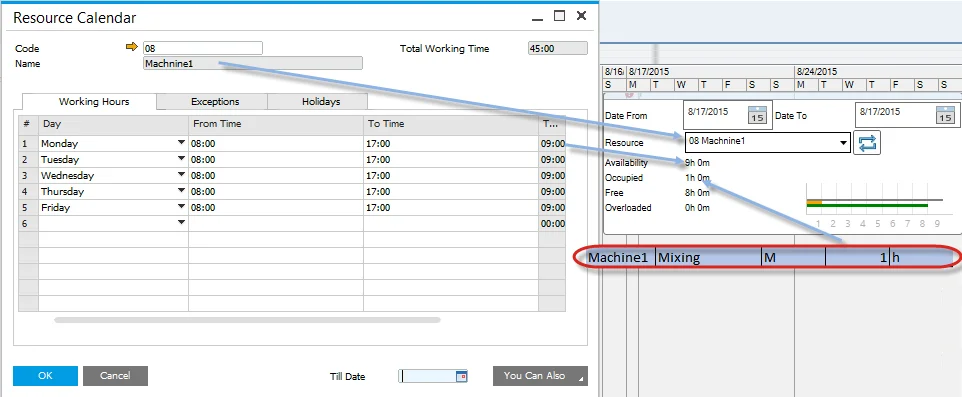Open the You Can Also menu button

[x=540, y=376]
